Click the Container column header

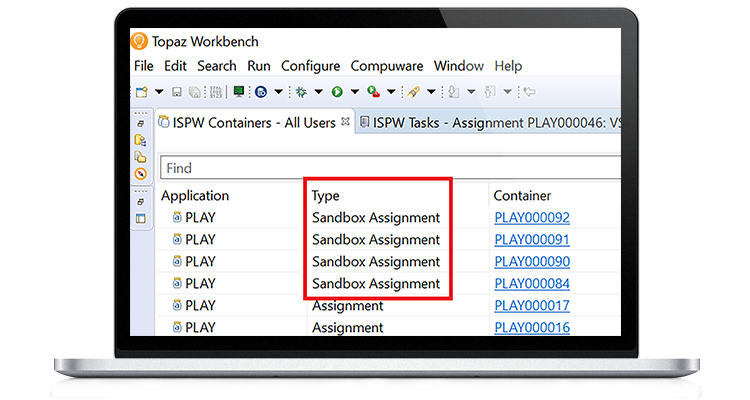coord(523,196)
